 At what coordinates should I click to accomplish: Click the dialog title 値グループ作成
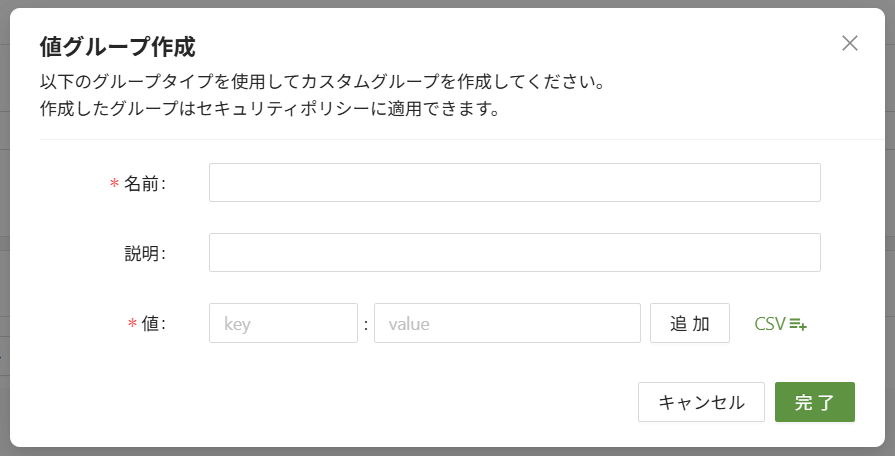(117, 46)
